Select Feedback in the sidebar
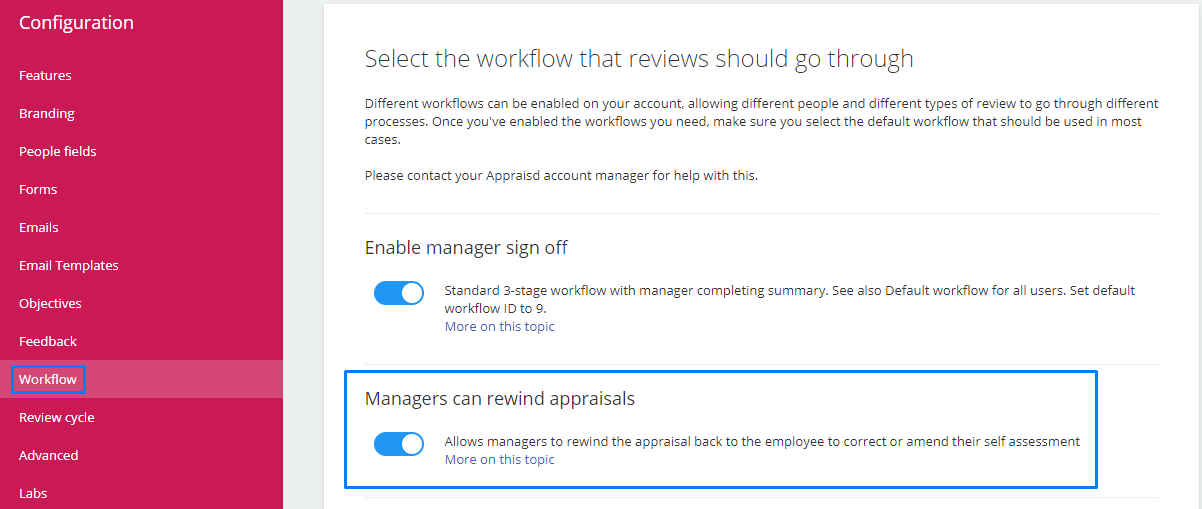This screenshot has width=1202, height=509. [48, 341]
